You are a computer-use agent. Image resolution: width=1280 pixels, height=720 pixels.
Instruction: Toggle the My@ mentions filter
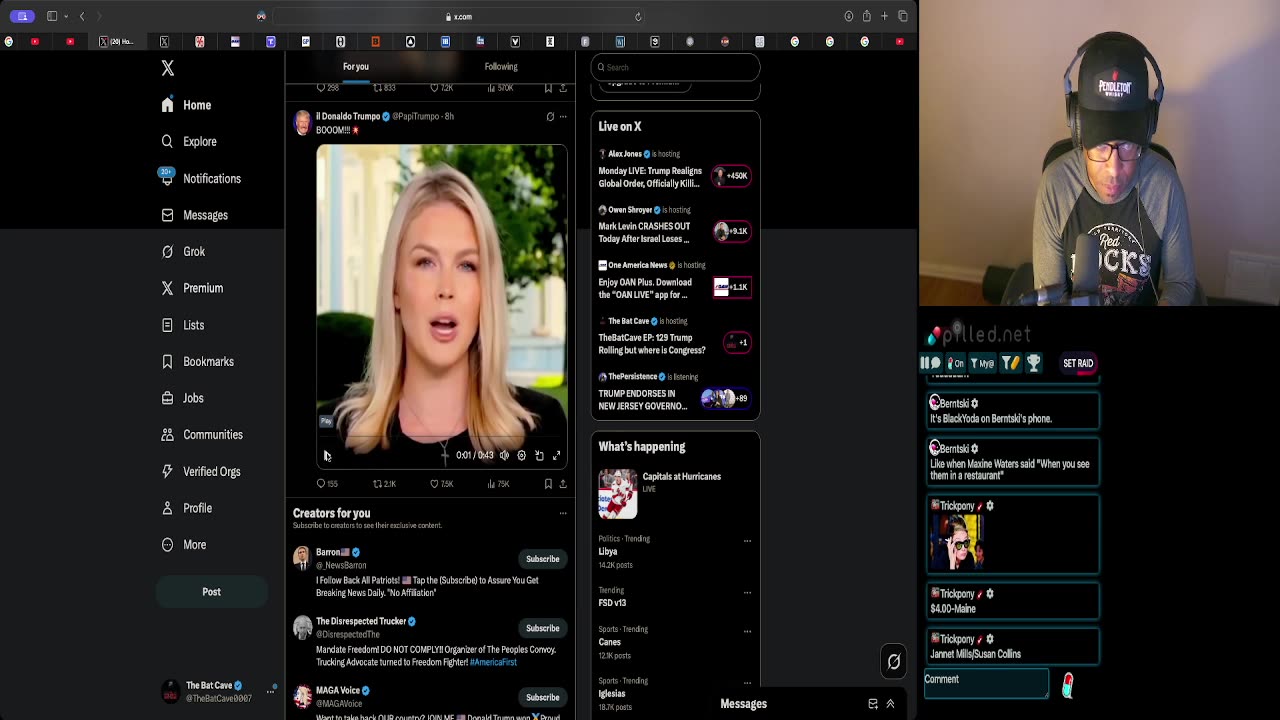pos(984,363)
